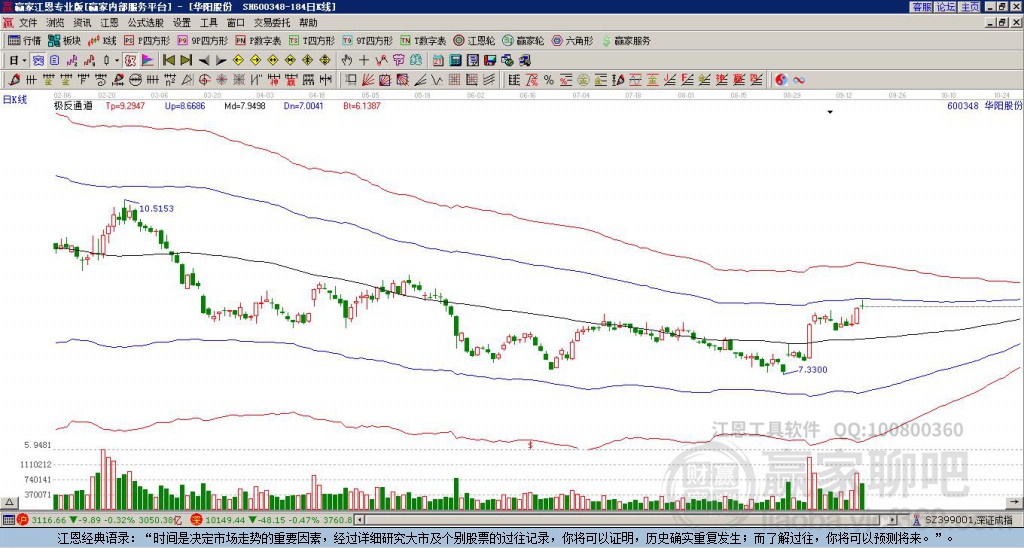Open the 板块 sector view
The image size is (1024, 548).
[x=64, y=40]
